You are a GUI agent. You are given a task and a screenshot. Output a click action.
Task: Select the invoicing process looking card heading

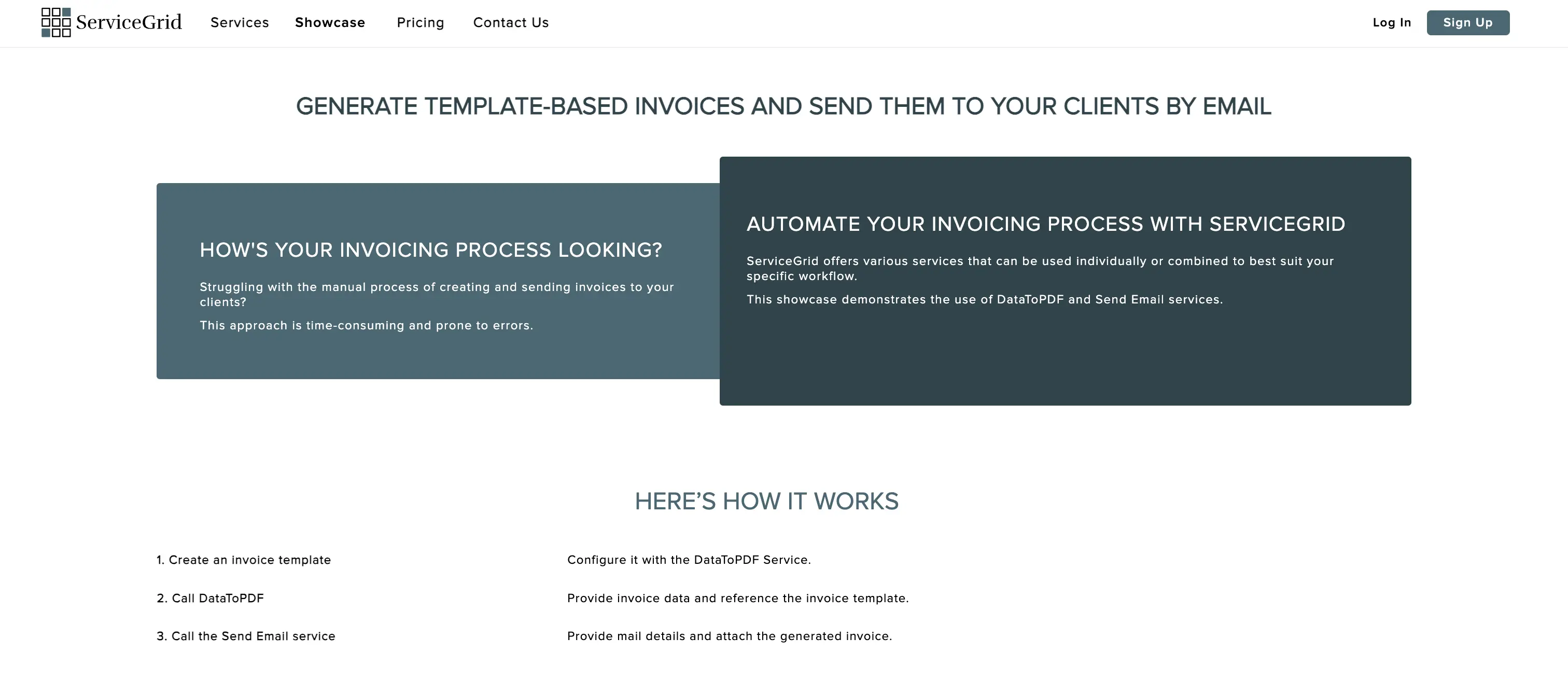[x=430, y=250]
